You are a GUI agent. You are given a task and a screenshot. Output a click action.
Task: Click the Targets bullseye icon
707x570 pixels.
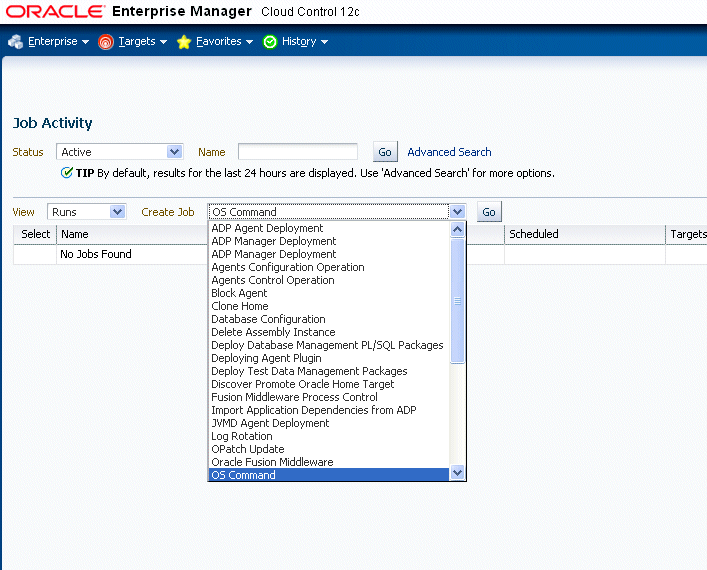click(106, 42)
